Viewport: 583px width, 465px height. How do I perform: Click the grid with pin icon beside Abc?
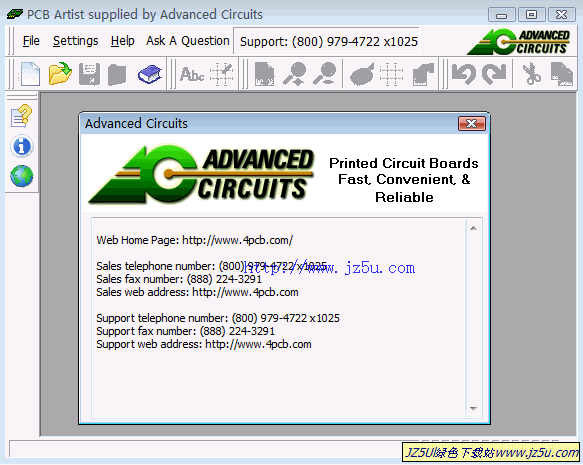(222, 74)
